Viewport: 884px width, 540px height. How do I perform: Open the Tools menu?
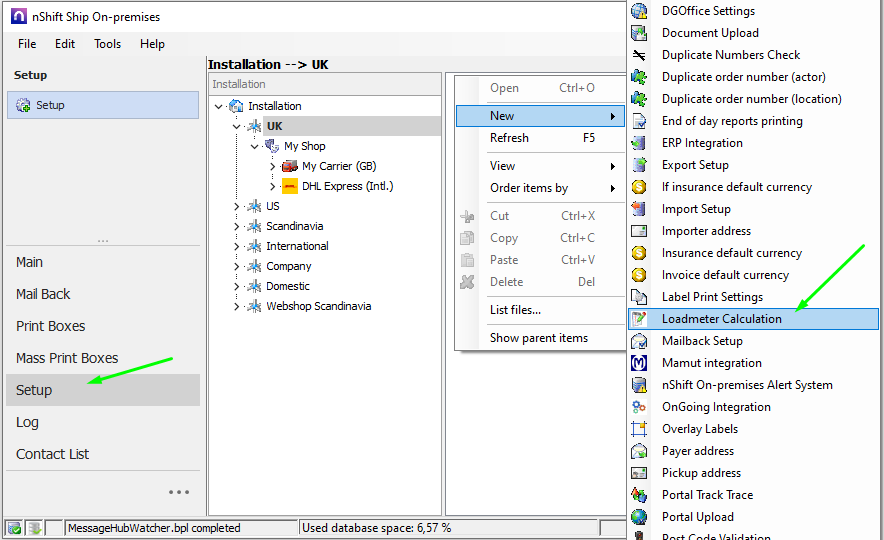[108, 44]
